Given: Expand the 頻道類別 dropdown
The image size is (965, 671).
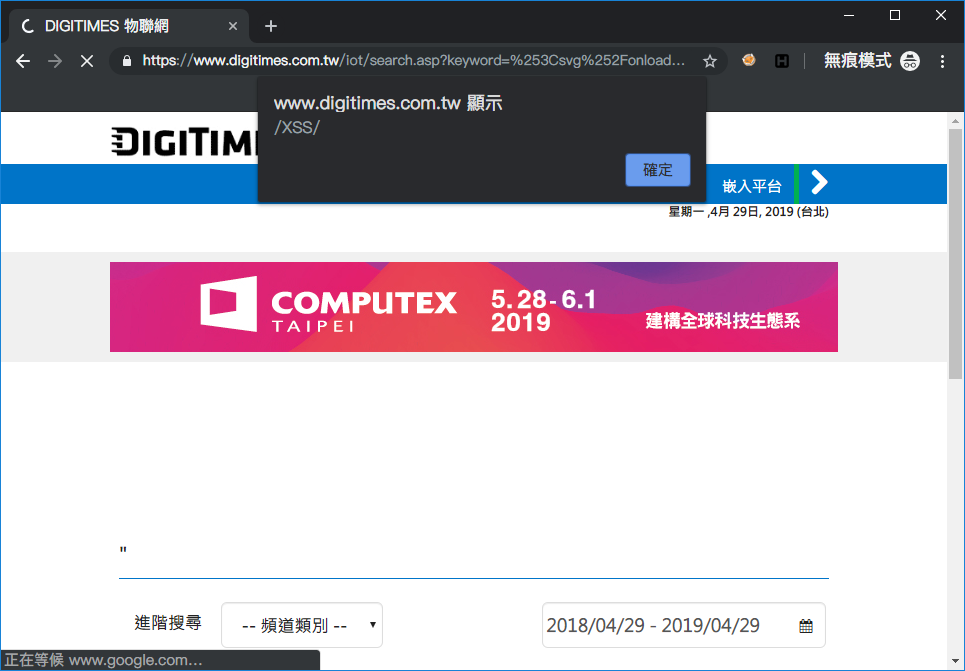Looking at the screenshot, I should (302, 625).
